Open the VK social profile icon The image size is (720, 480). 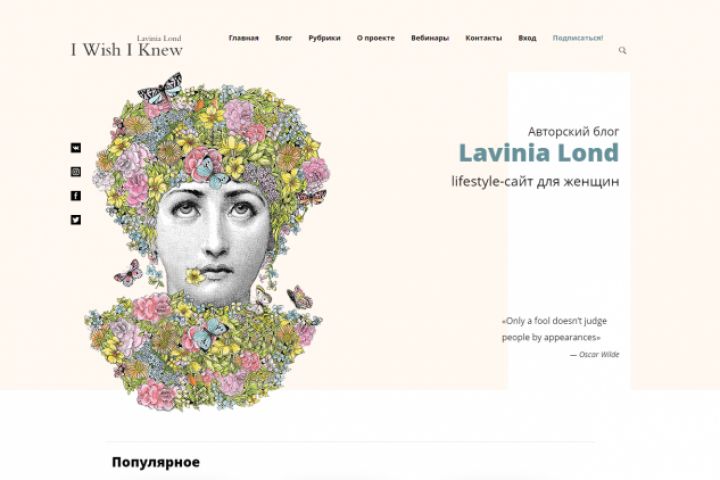[x=76, y=147]
